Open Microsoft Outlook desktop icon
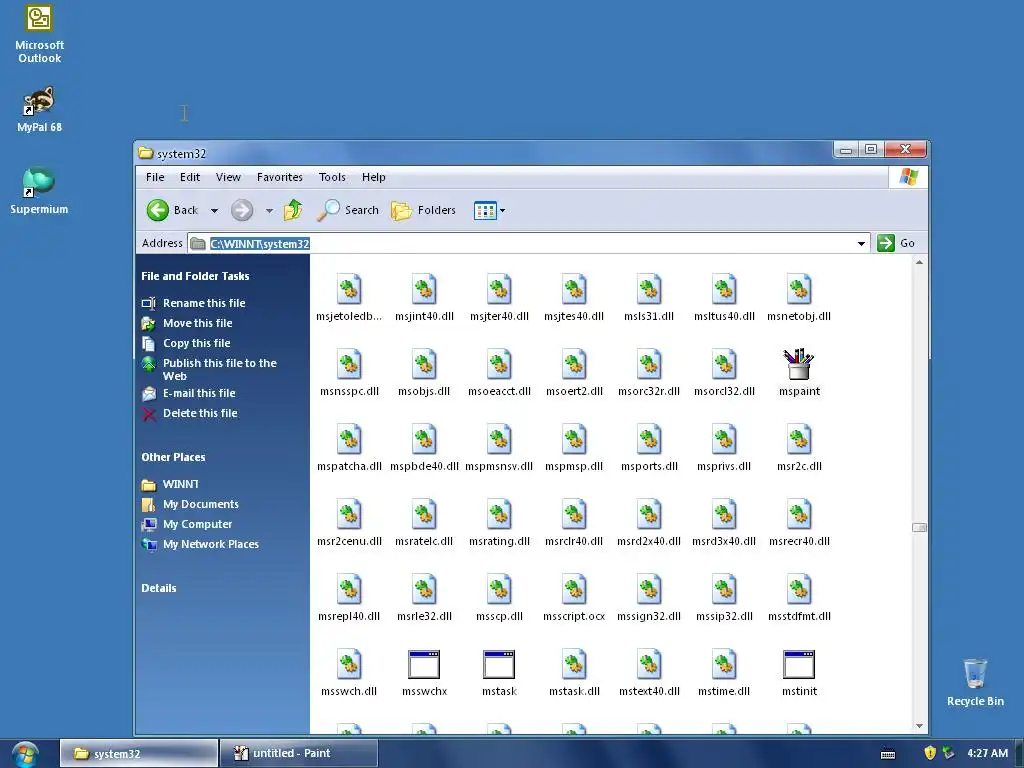The height and width of the screenshot is (768, 1024). tap(39, 34)
